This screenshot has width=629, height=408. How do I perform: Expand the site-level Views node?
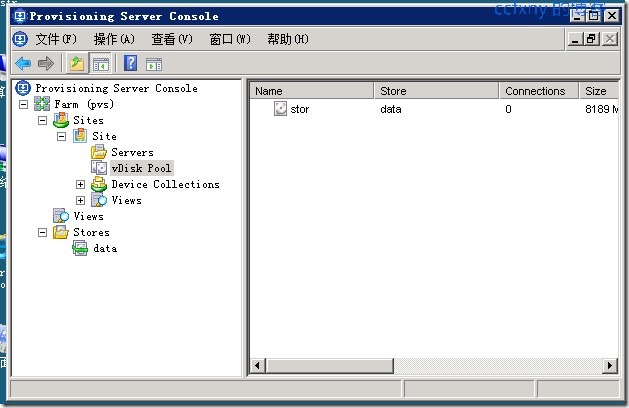coord(81,200)
